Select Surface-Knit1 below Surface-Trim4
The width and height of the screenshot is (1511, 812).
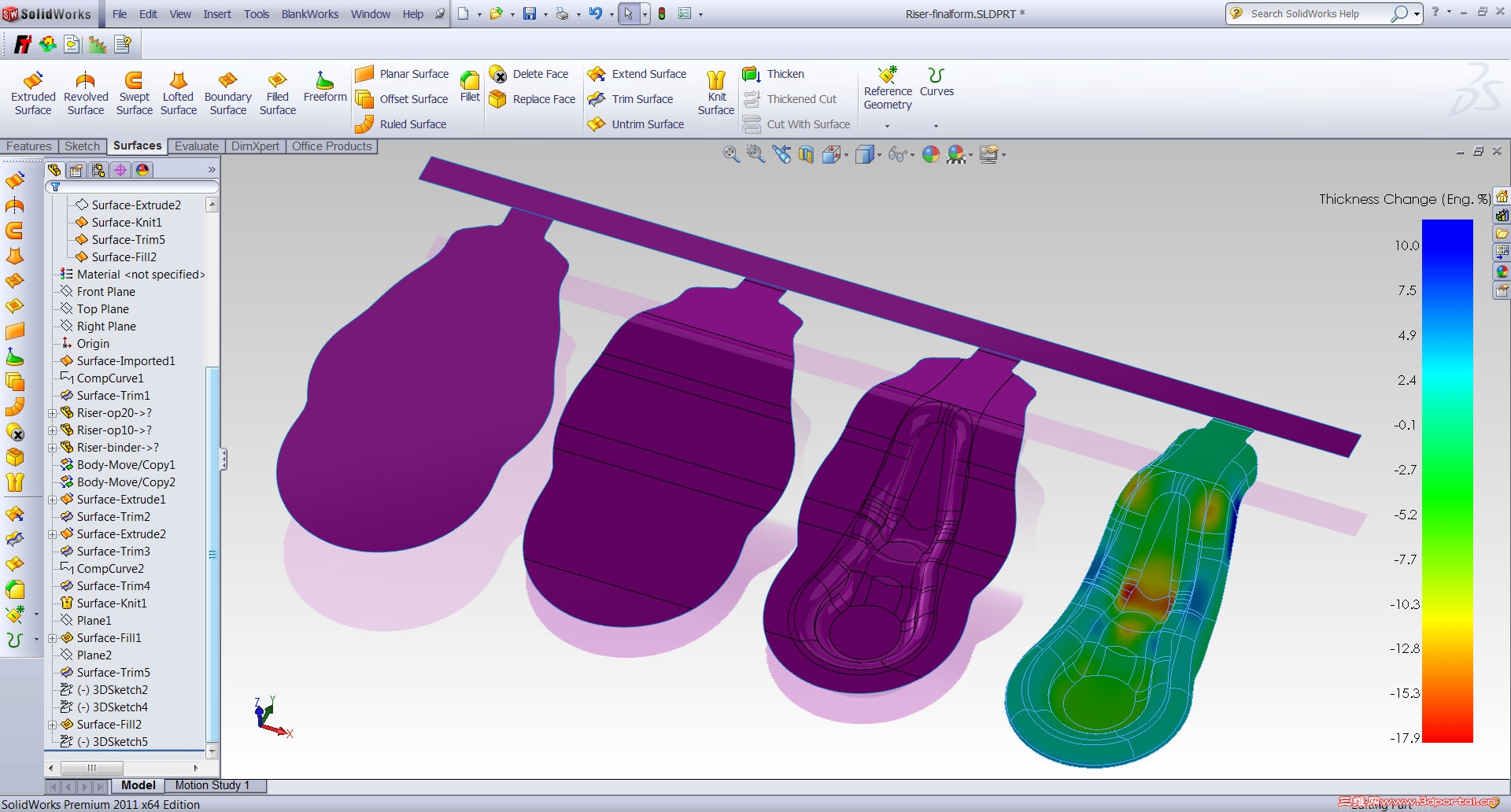click(112, 603)
